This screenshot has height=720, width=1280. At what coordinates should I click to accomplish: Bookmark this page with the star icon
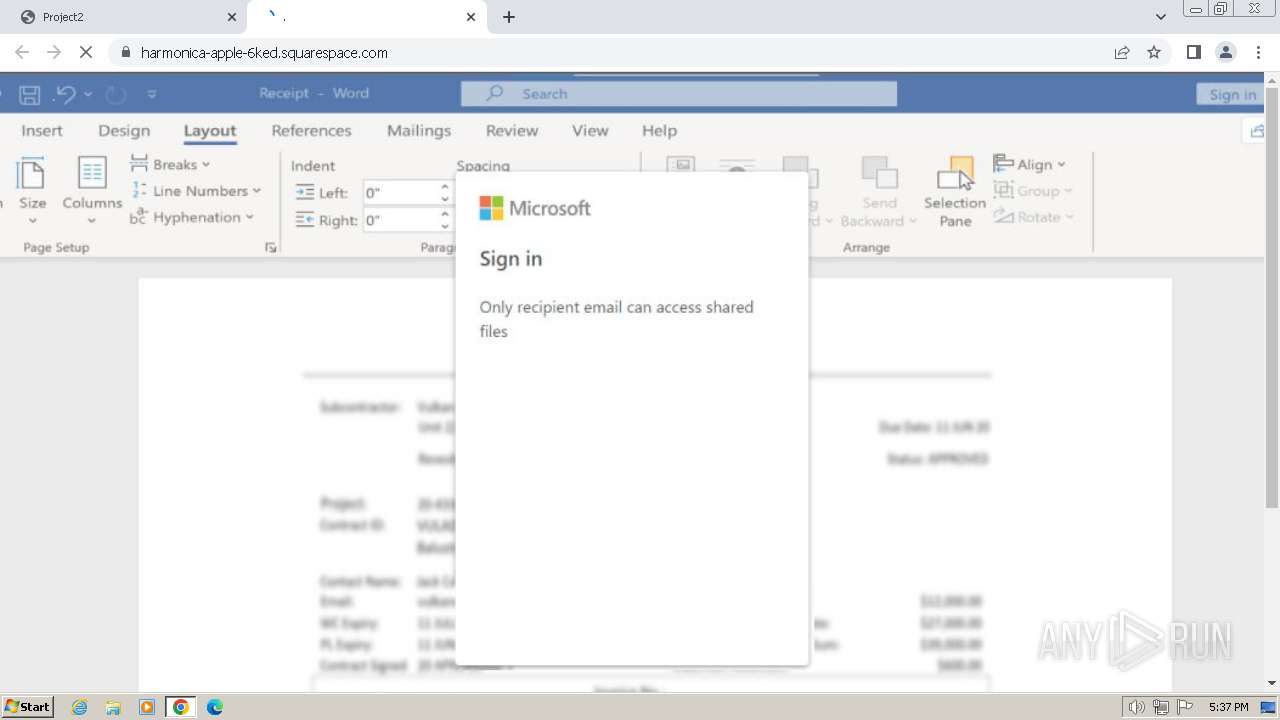tap(1154, 52)
